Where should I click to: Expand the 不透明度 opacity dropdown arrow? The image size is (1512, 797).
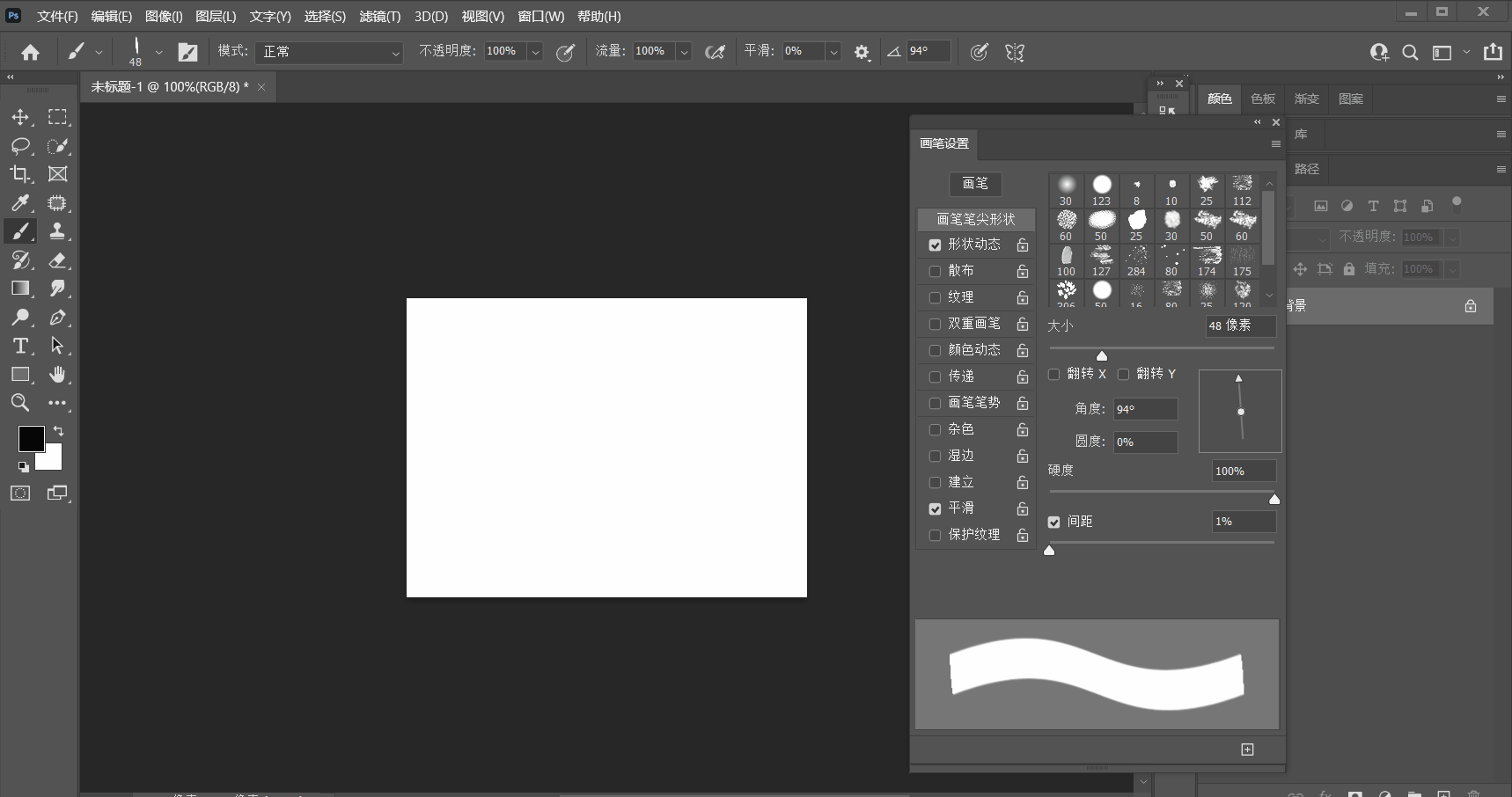click(x=535, y=53)
